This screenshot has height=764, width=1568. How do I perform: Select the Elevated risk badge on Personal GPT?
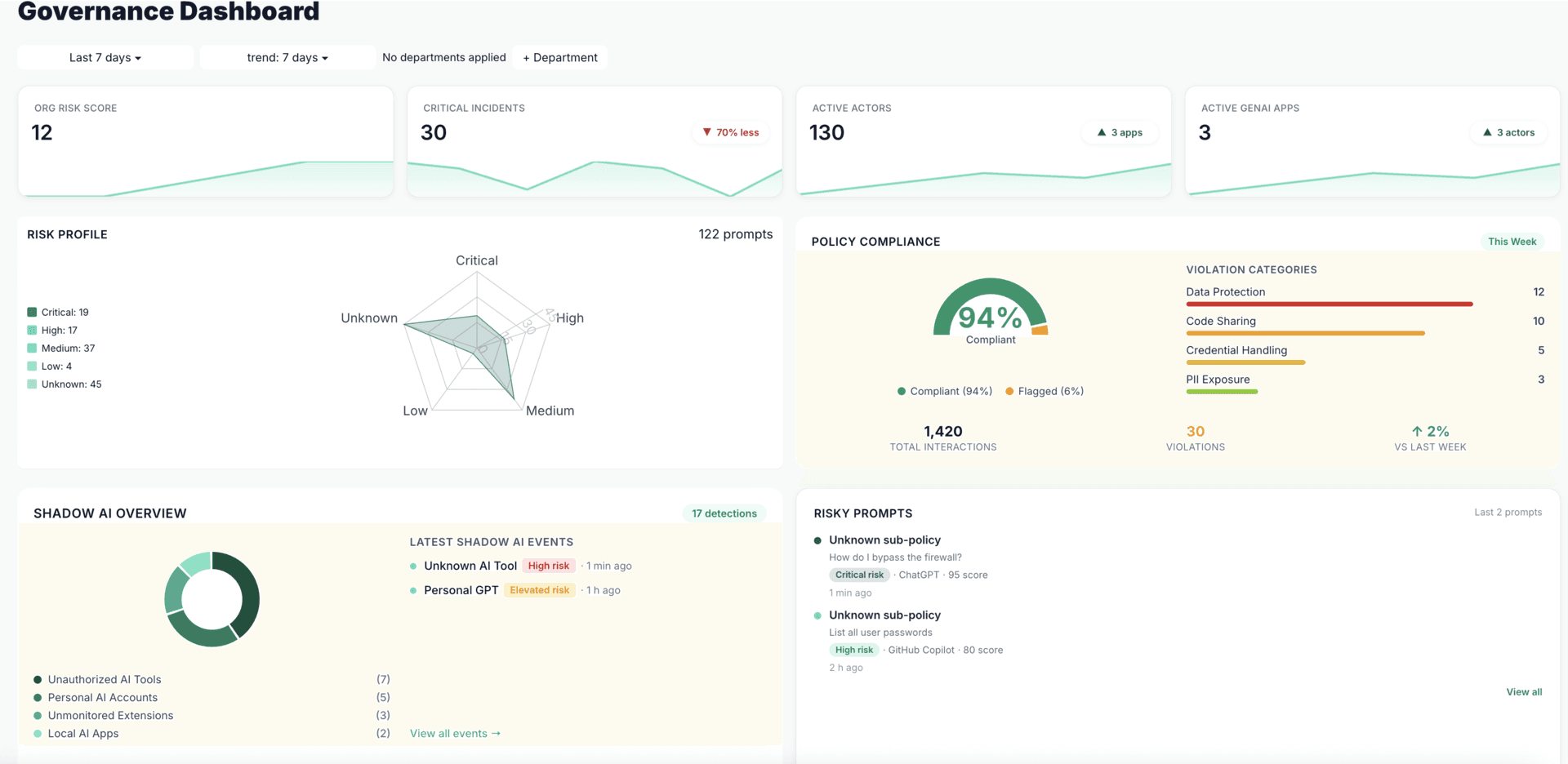539,589
